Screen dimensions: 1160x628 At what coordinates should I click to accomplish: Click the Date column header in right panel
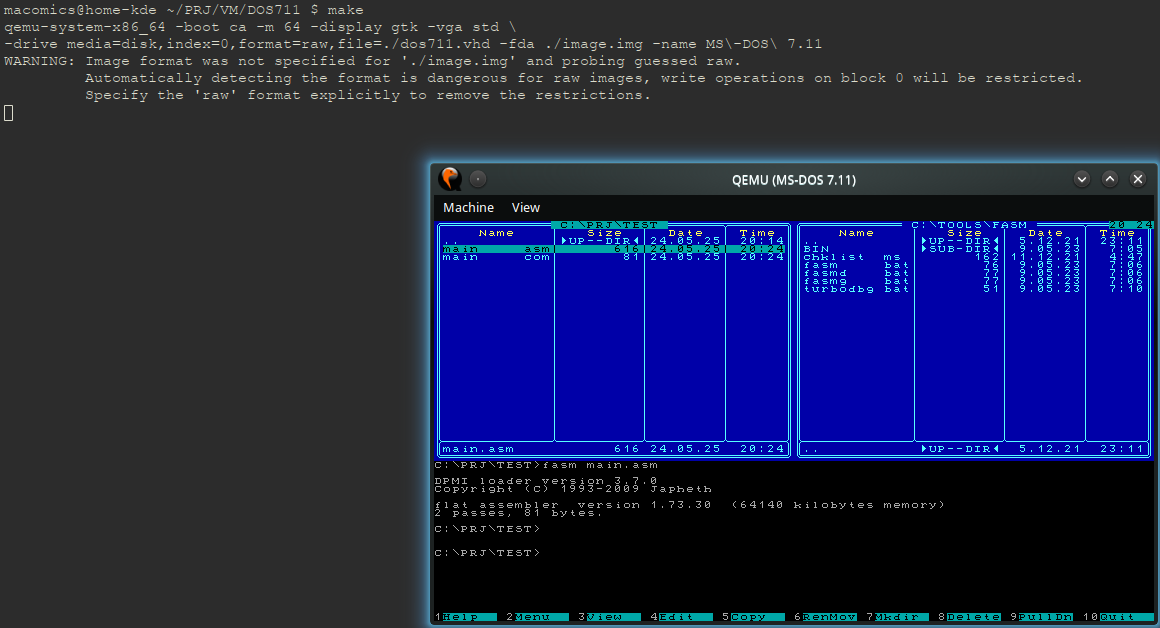(x=1045, y=233)
